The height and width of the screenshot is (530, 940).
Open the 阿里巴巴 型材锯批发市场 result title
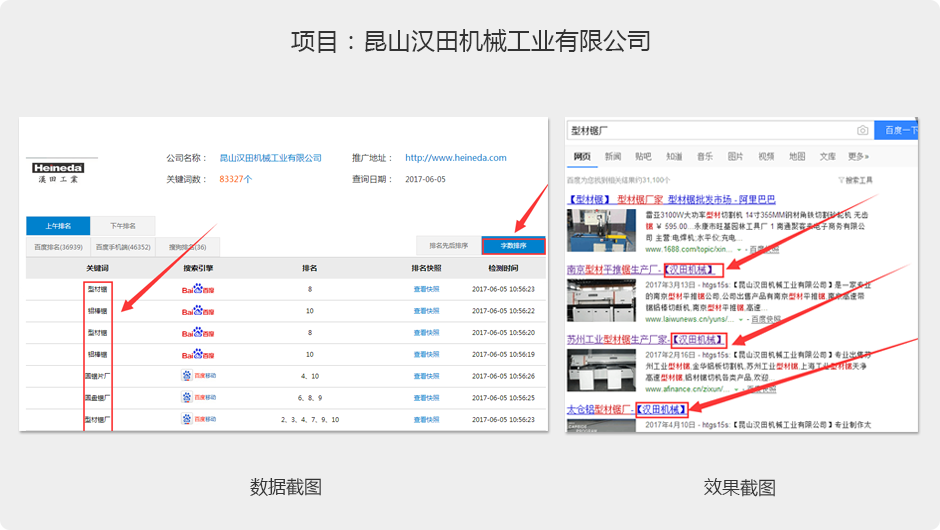pyautogui.click(x=671, y=200)
